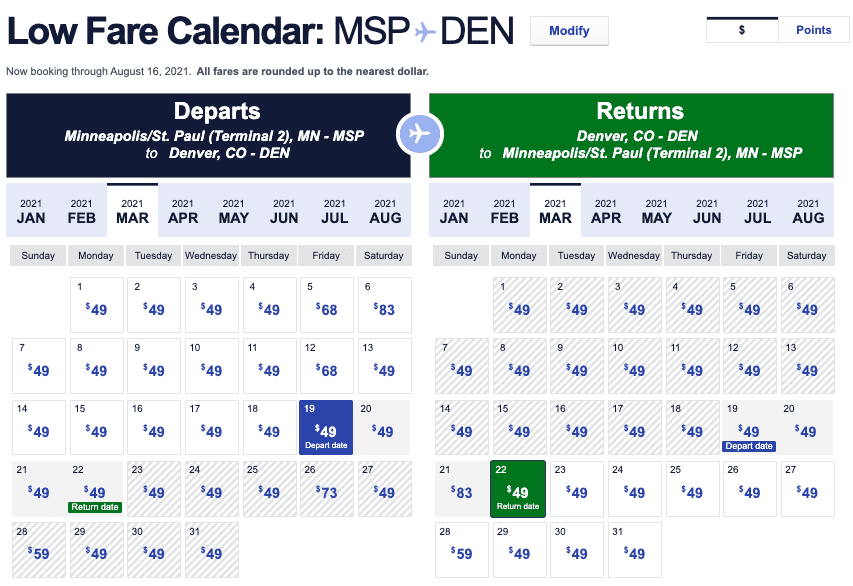Click the airplane swap icon between calendars
Image resolution: width=853 pixels, height=586 pixels.
click(x=420, y=133)
